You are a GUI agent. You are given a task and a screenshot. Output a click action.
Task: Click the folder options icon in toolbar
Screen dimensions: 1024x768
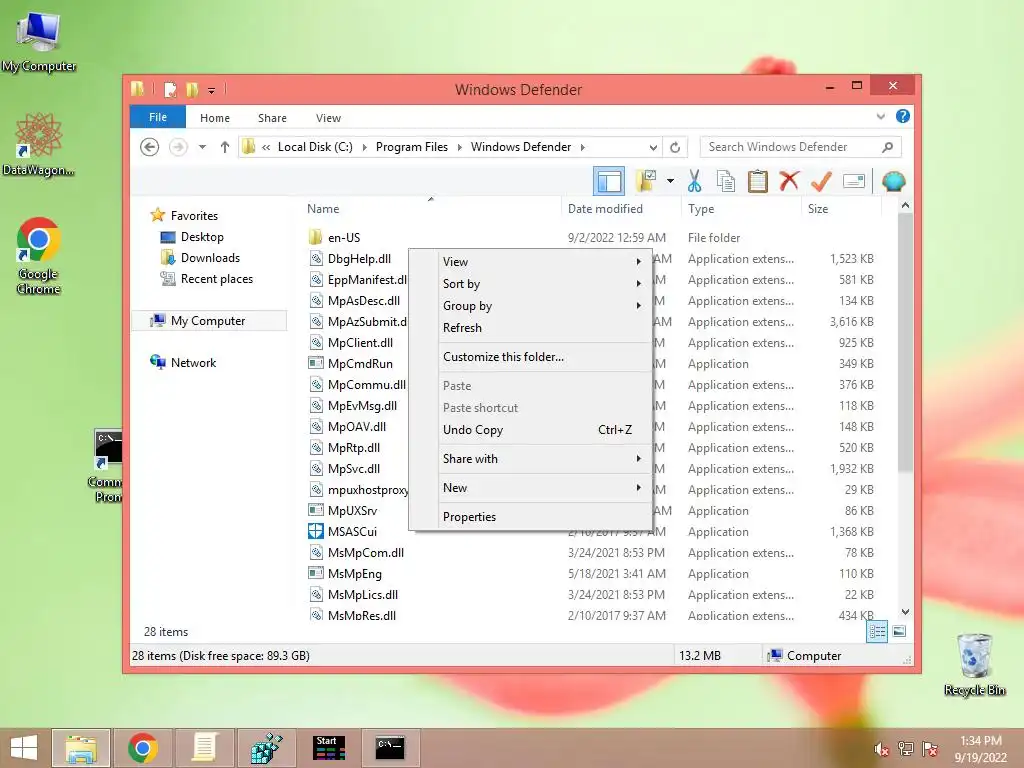coord(647,181)
